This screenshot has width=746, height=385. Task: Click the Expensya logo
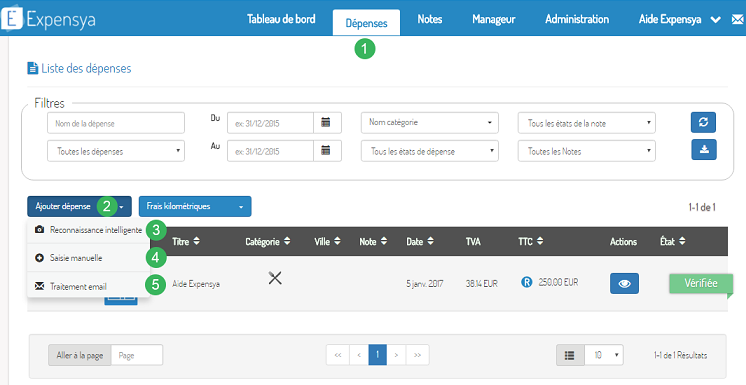(x=49, y=18)
